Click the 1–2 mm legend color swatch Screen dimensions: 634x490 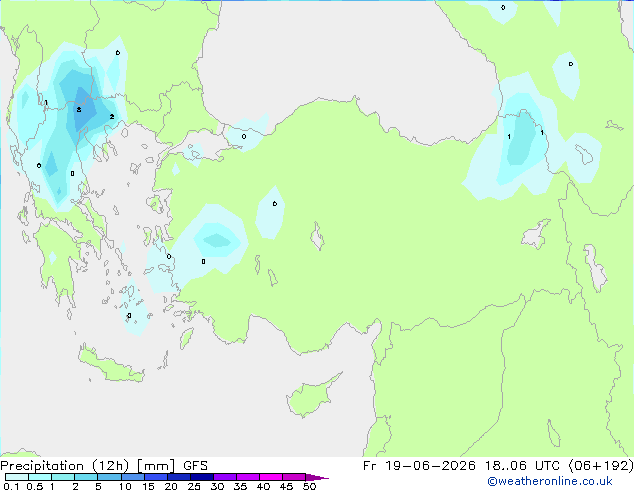(x=63, y=477)
